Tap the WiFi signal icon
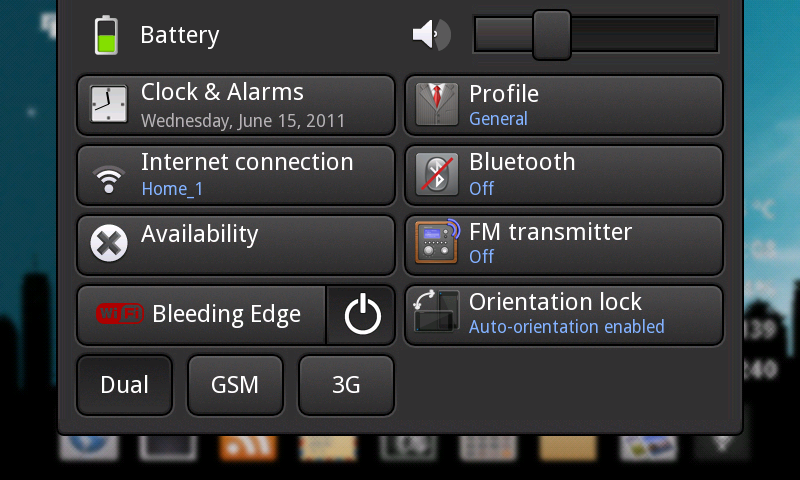The width and height of the screenshot is (800, 480). 109,180
